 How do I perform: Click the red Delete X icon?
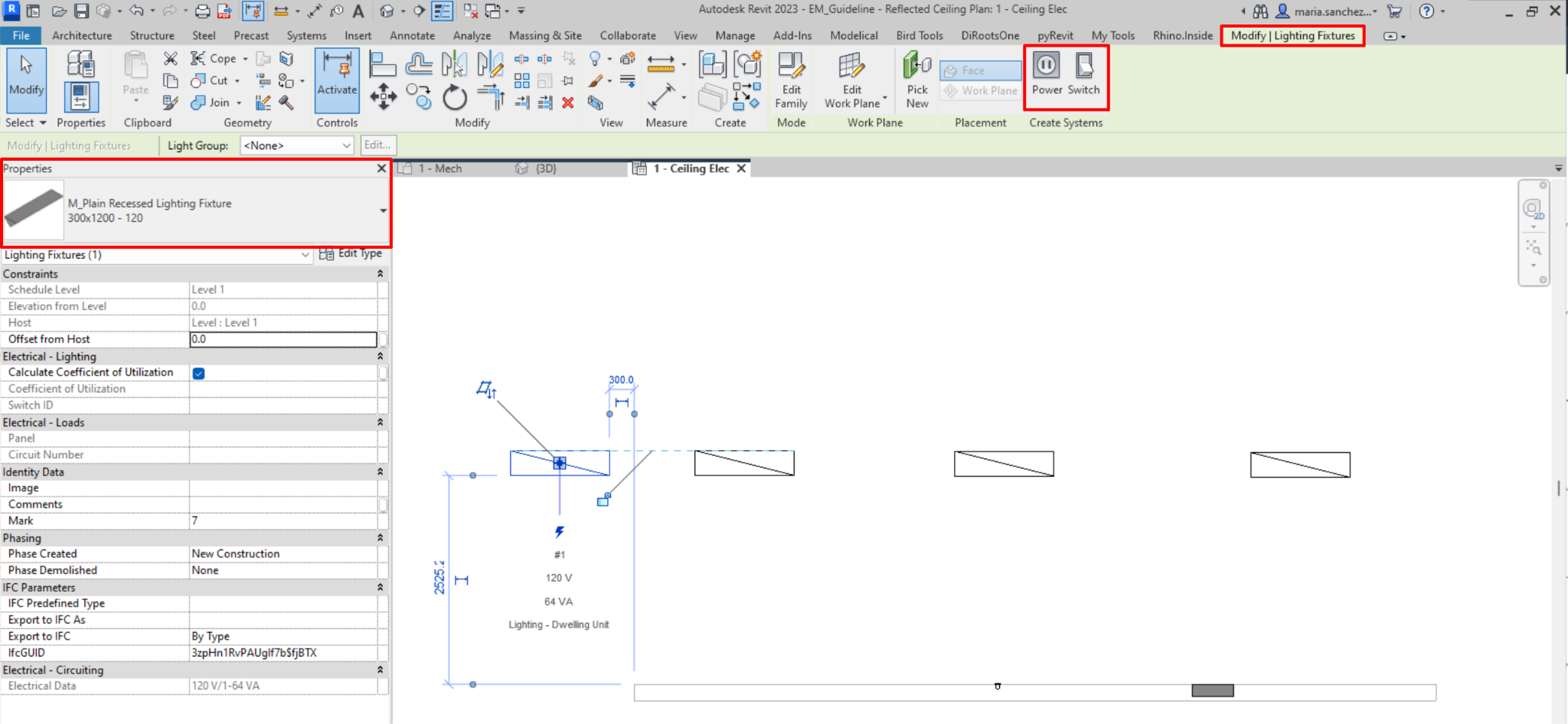(567, 103)
